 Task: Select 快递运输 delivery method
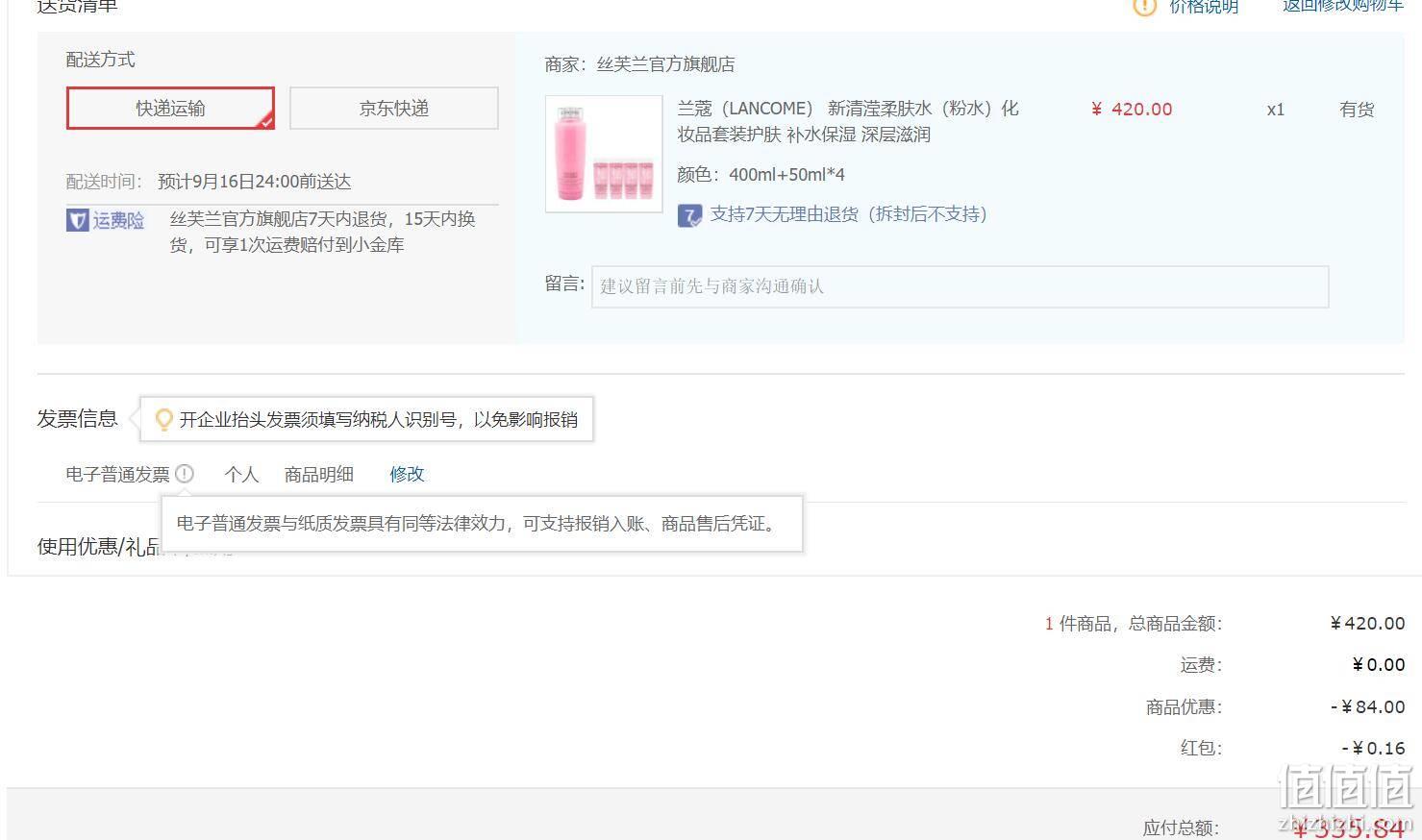(170, 108)
